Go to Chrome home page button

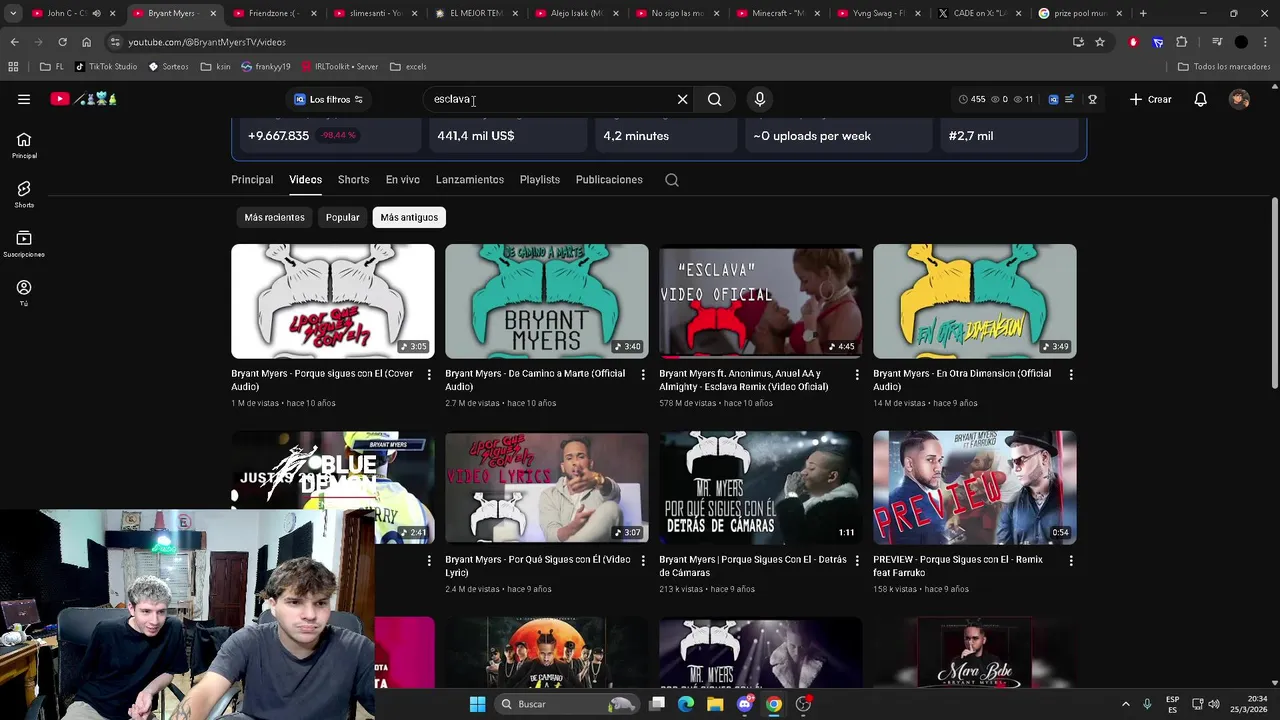pos(86,42)
